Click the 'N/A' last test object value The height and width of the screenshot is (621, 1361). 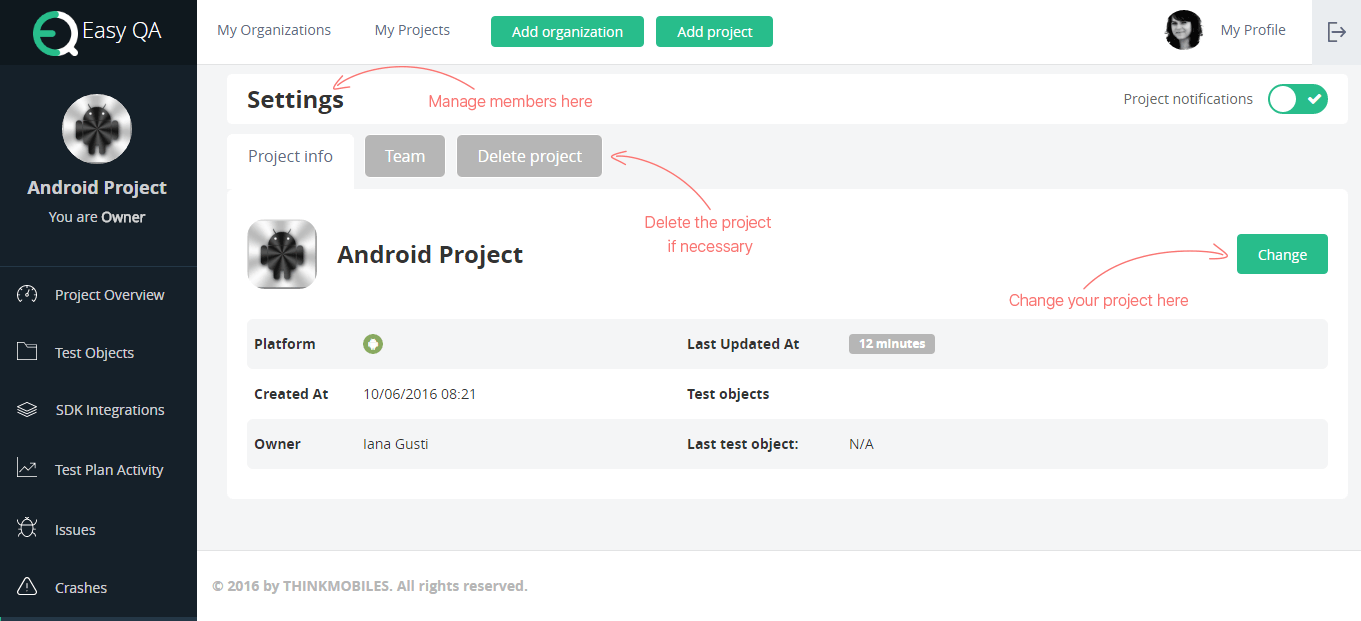pos(861,444)
